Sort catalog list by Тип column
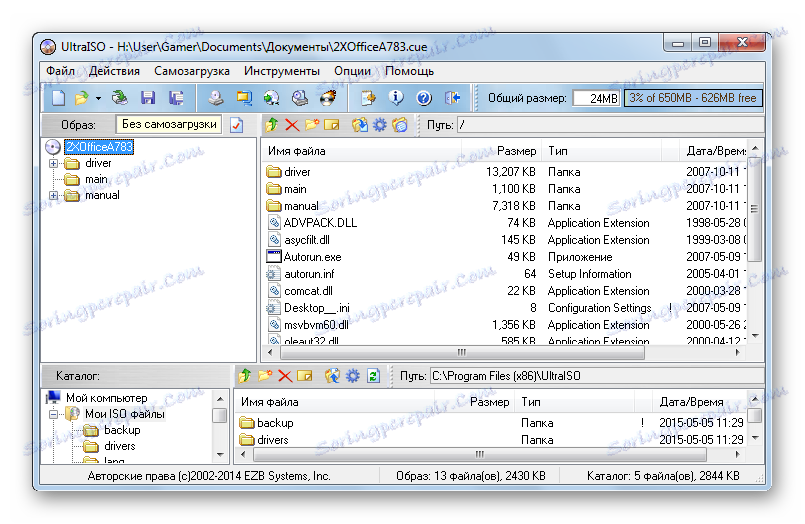 (575, 402)
